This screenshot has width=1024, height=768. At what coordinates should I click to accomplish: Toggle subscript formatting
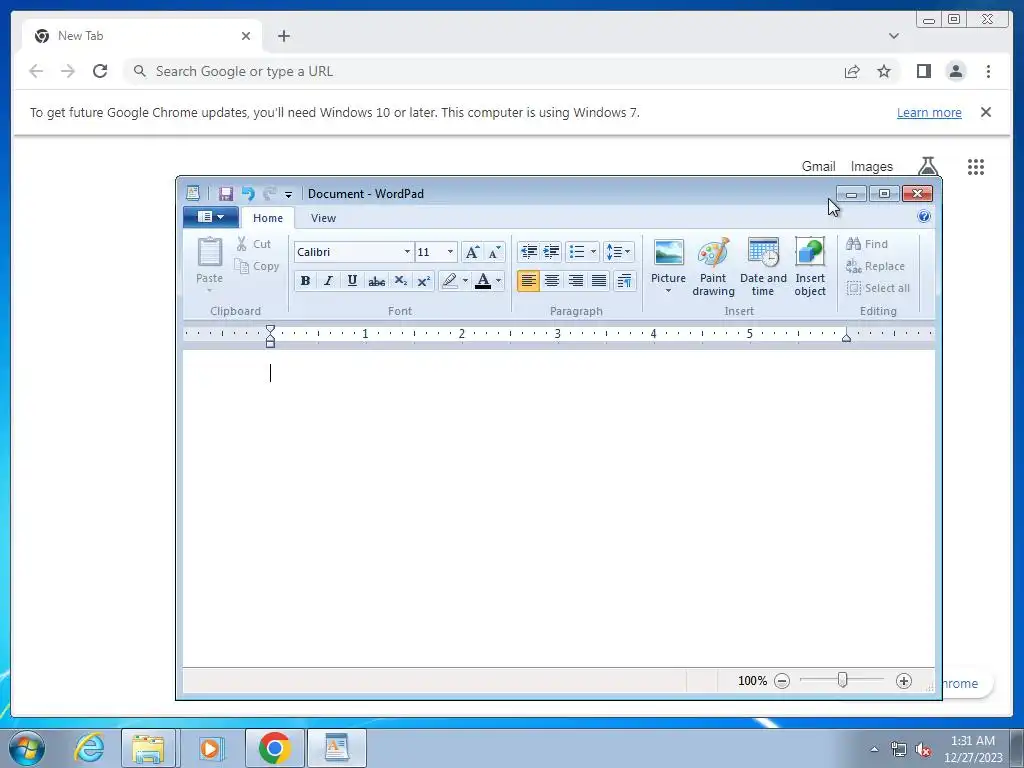400,281
